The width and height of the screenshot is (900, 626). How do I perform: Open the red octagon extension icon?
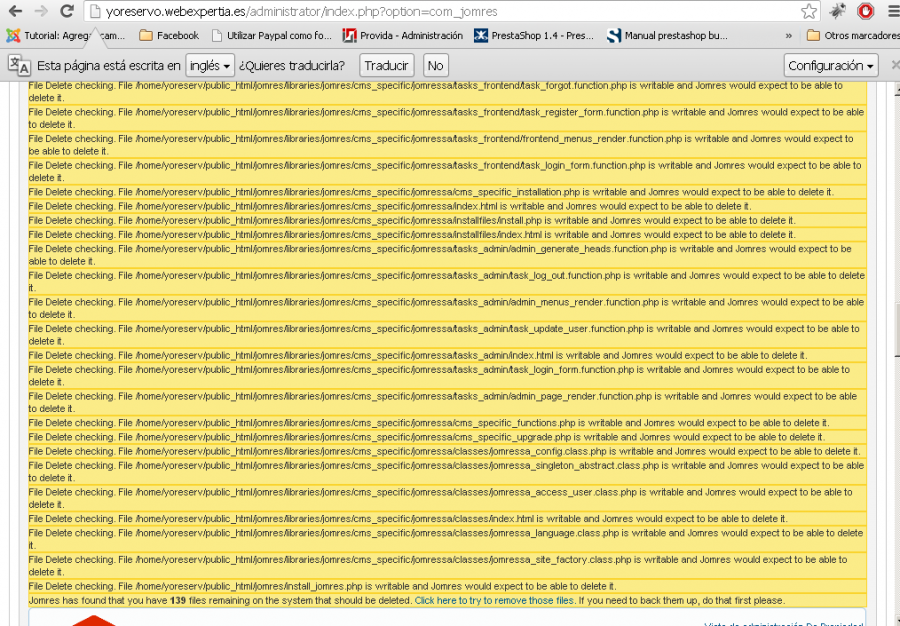coord(866,11)
